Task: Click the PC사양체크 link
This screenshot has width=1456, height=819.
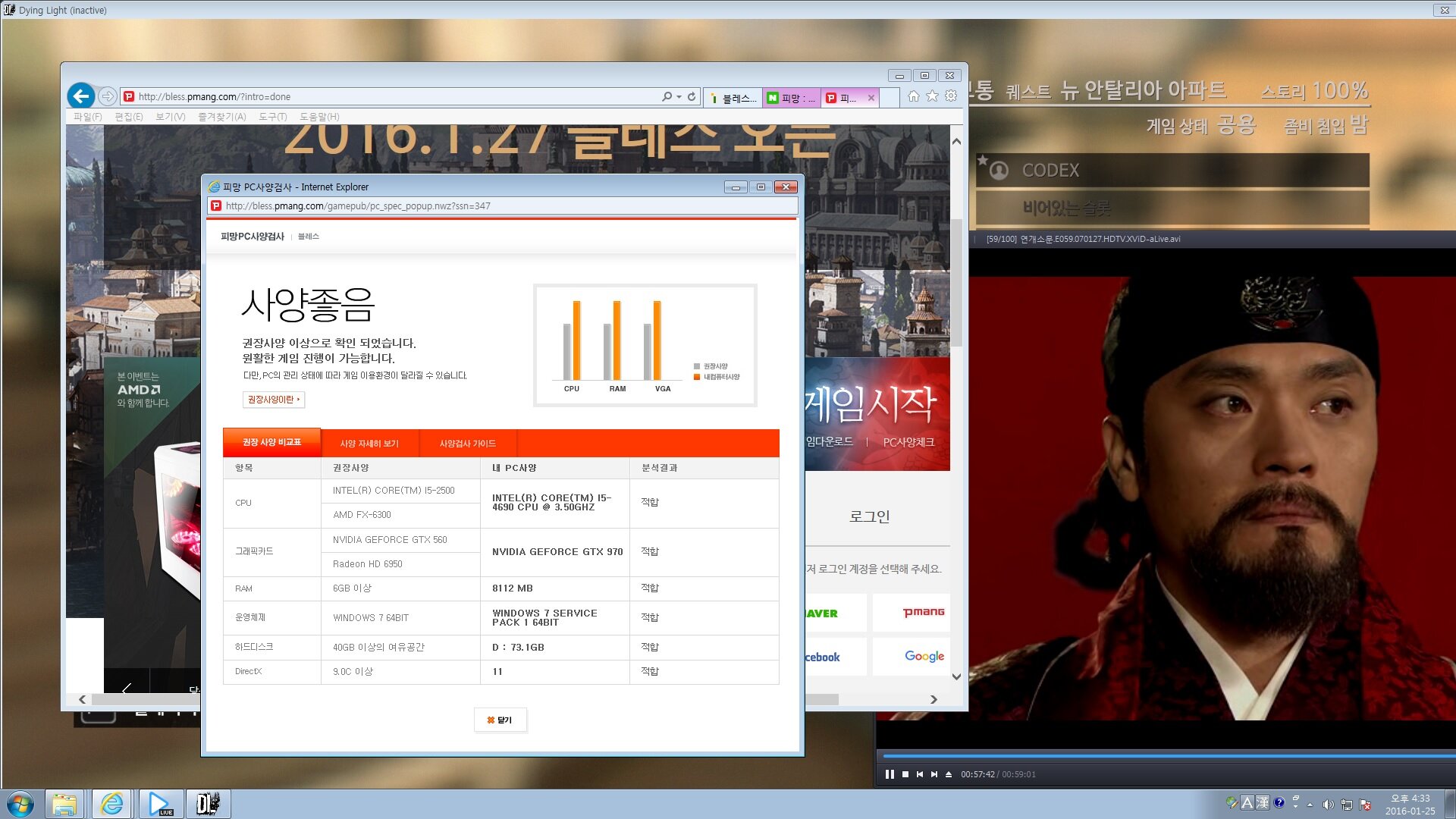Action: click(908, 442)
